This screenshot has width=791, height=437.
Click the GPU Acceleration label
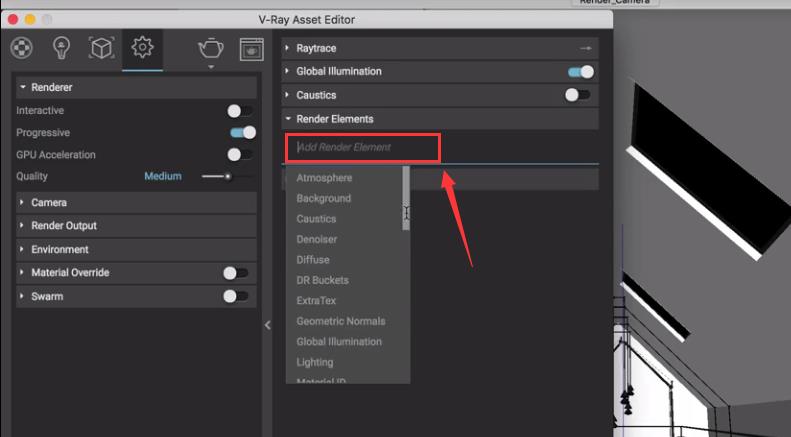point(55,155)
